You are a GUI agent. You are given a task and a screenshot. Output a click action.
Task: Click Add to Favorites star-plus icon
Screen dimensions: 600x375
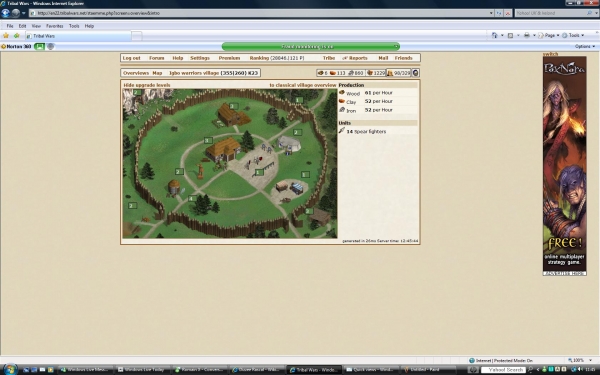coord(16,36)
